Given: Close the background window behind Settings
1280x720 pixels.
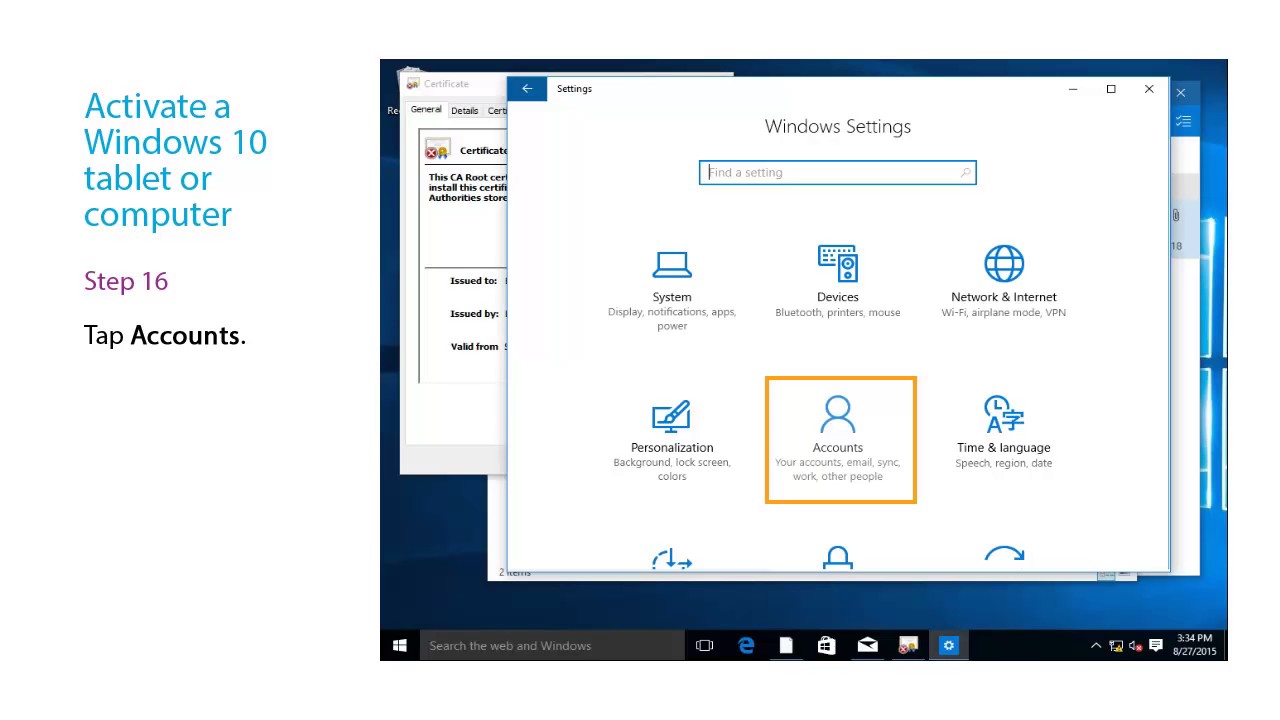Looking at the screenshot, I should pos(1181,93).
